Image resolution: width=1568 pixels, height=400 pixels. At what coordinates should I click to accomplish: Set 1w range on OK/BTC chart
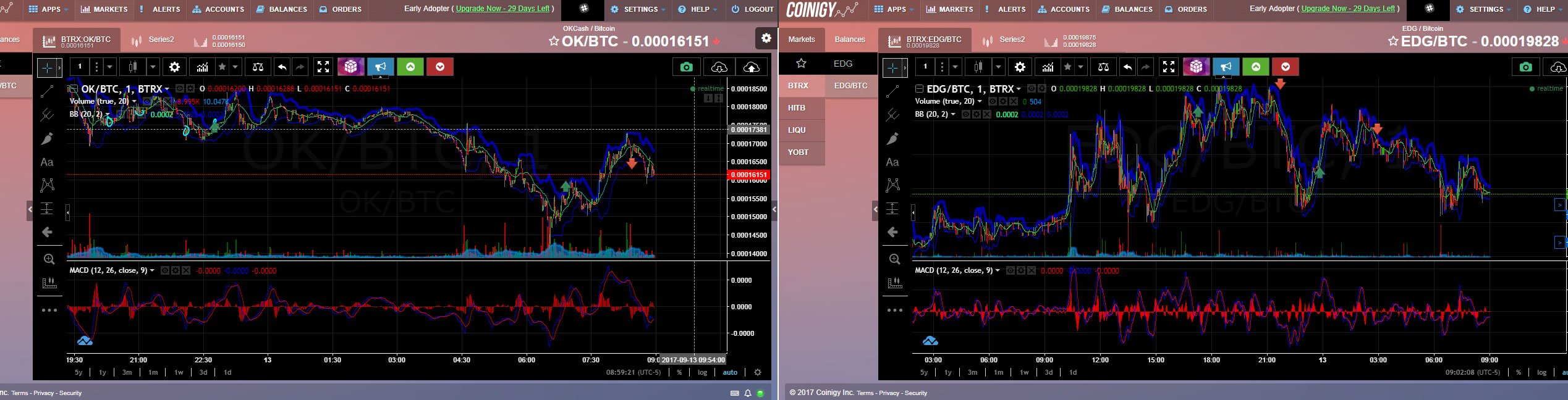(179, 372)
